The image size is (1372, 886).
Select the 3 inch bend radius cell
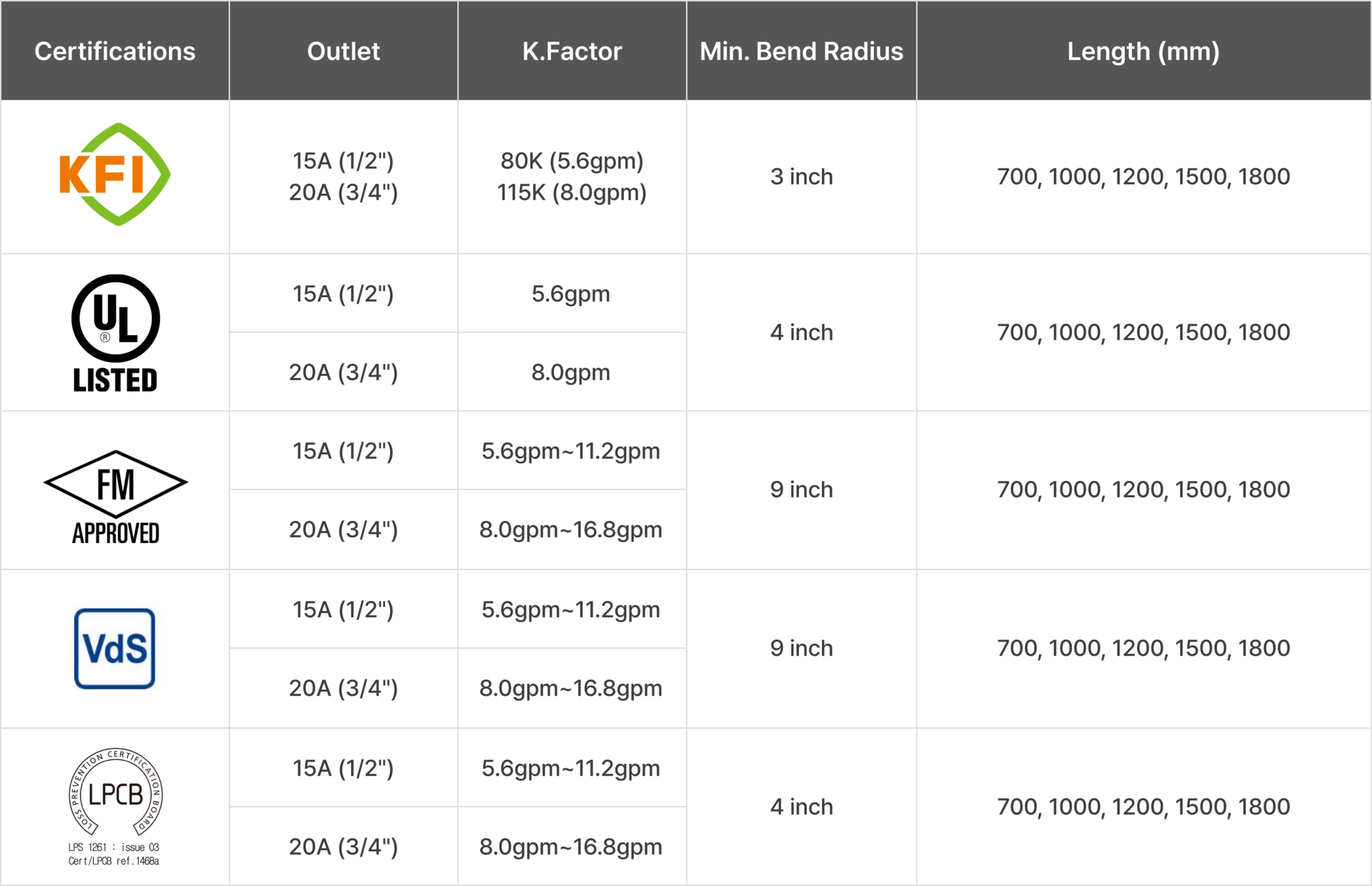pos(802,176)
